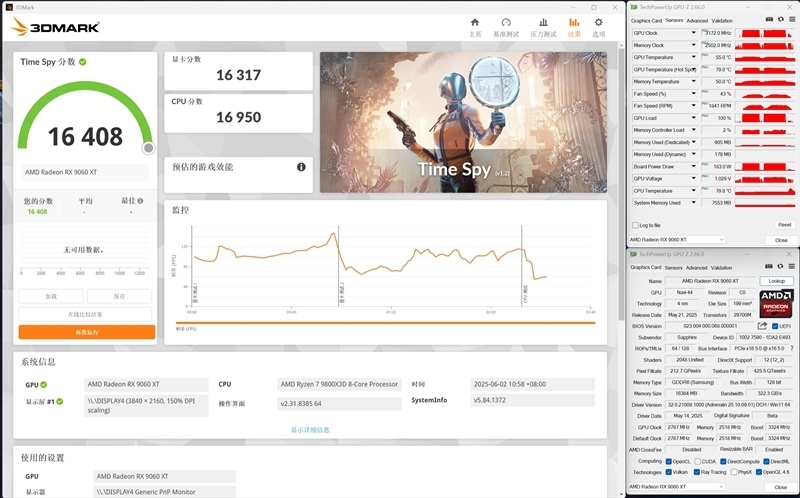Toggle the Ray Tracing checkbox
The height and width of the screenshot is (498, 800).
click(696, 472)
